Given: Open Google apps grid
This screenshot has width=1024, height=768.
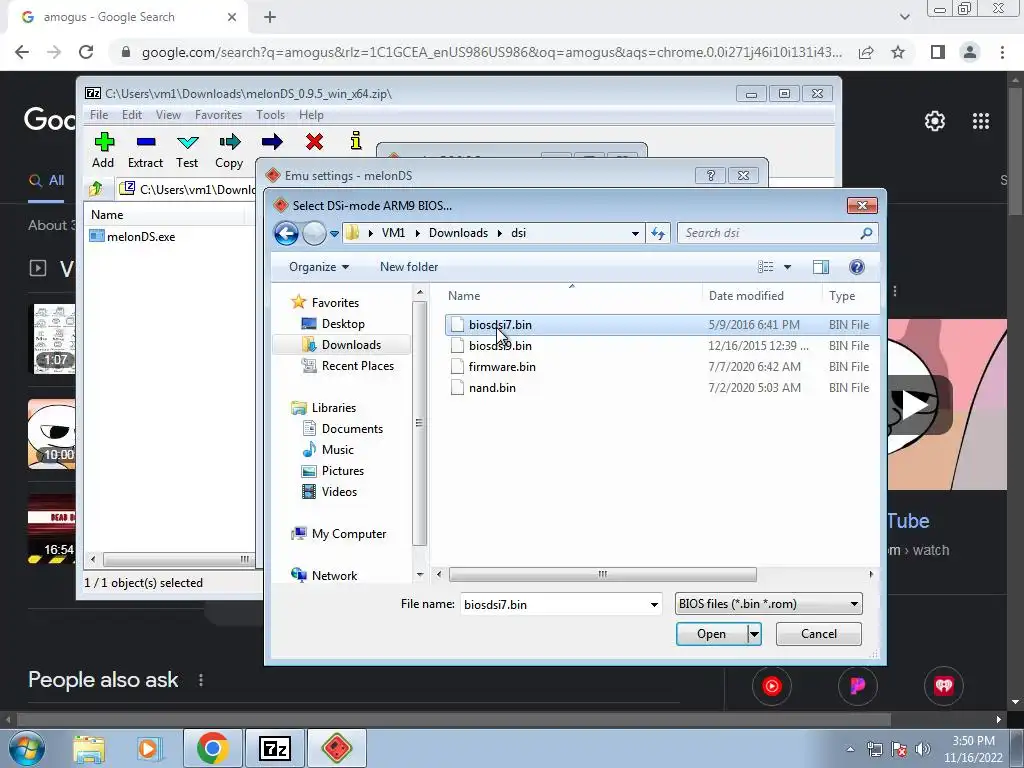Looking at the screenshot, I should 981,121.
